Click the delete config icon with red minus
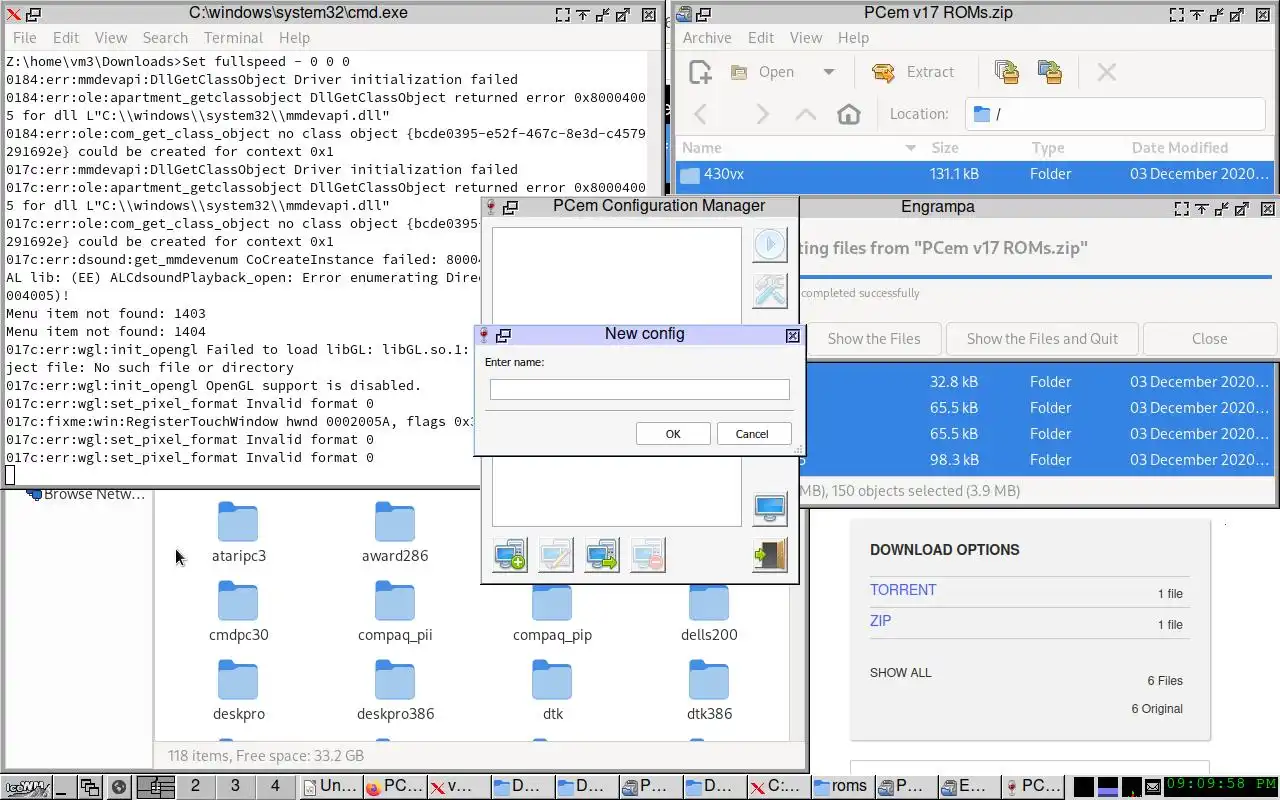Viewport: 1280px width, 800px height. (x=648, y=555)
